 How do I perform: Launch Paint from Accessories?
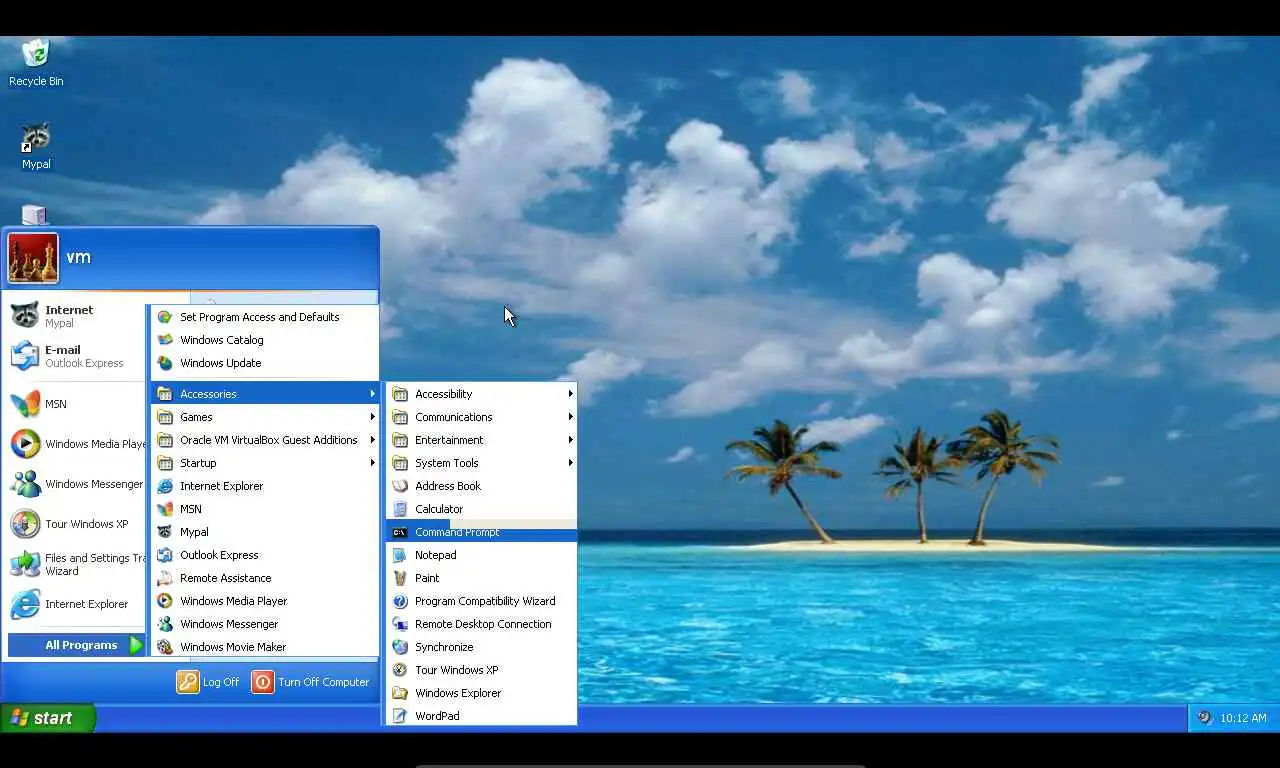tap(482, 578)
